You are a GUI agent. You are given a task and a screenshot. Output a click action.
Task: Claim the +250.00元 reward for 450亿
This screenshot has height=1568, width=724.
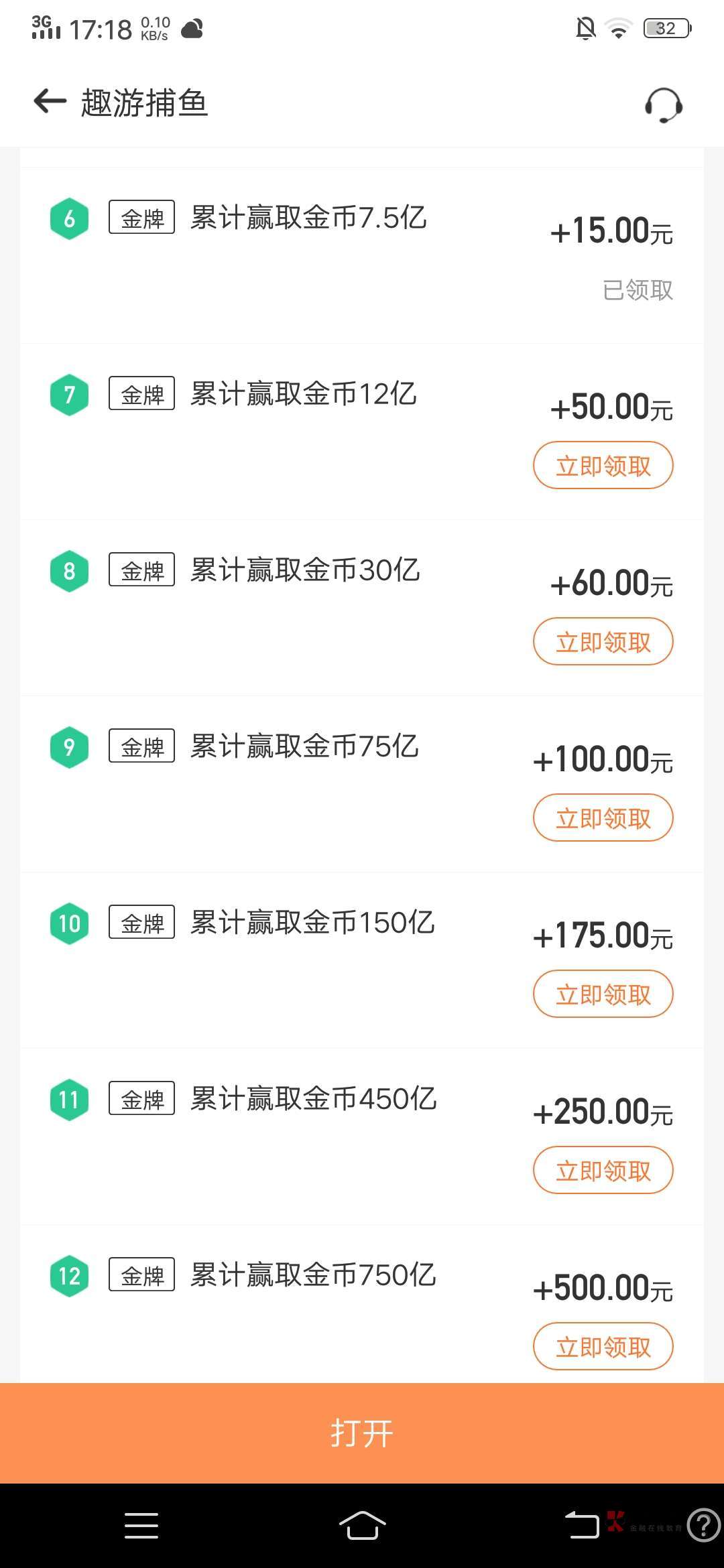click(x=603, y=1171)
